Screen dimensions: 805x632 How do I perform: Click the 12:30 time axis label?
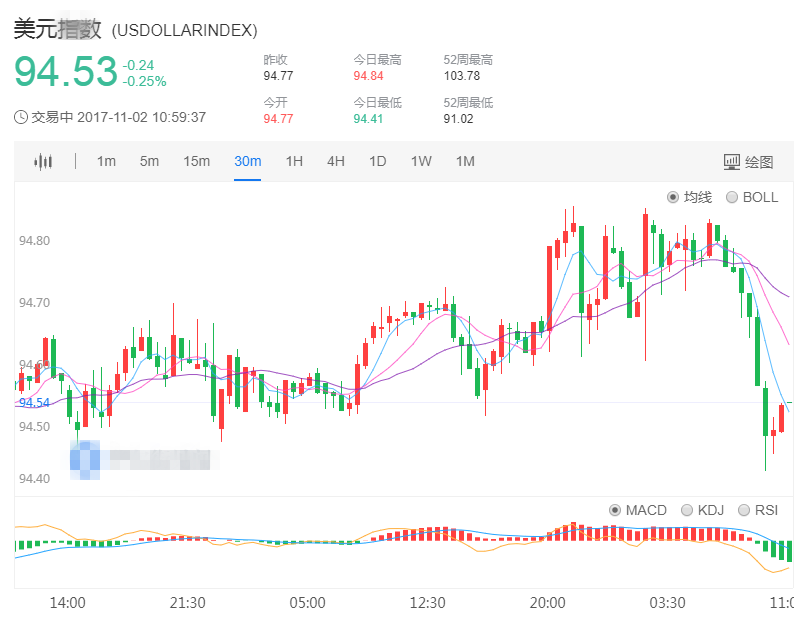[427, 603]
